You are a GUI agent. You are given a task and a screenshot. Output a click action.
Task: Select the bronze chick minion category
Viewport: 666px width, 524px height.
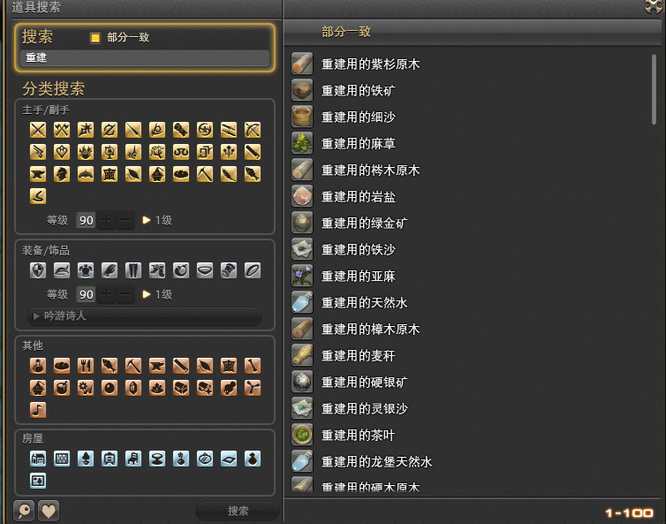tap(229, 388)
